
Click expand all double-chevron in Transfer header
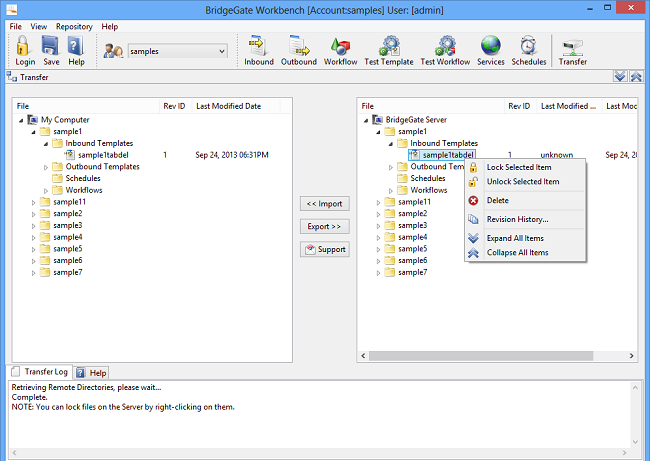620,76
